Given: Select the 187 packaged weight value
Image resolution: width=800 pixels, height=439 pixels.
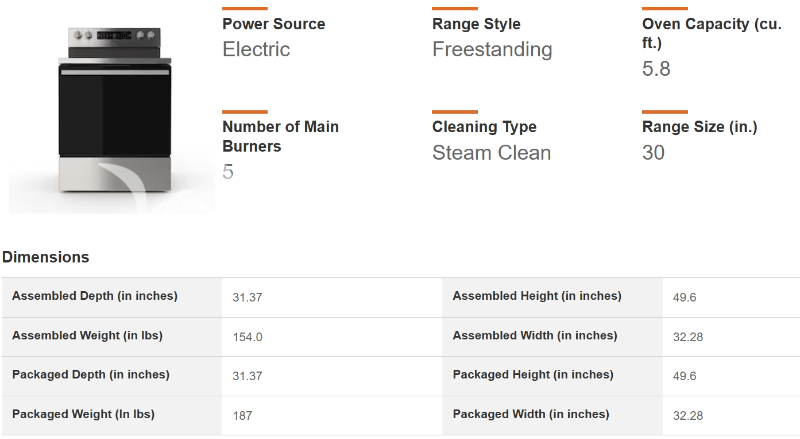Looking at the screenshot, I should (x=241, y=415).
